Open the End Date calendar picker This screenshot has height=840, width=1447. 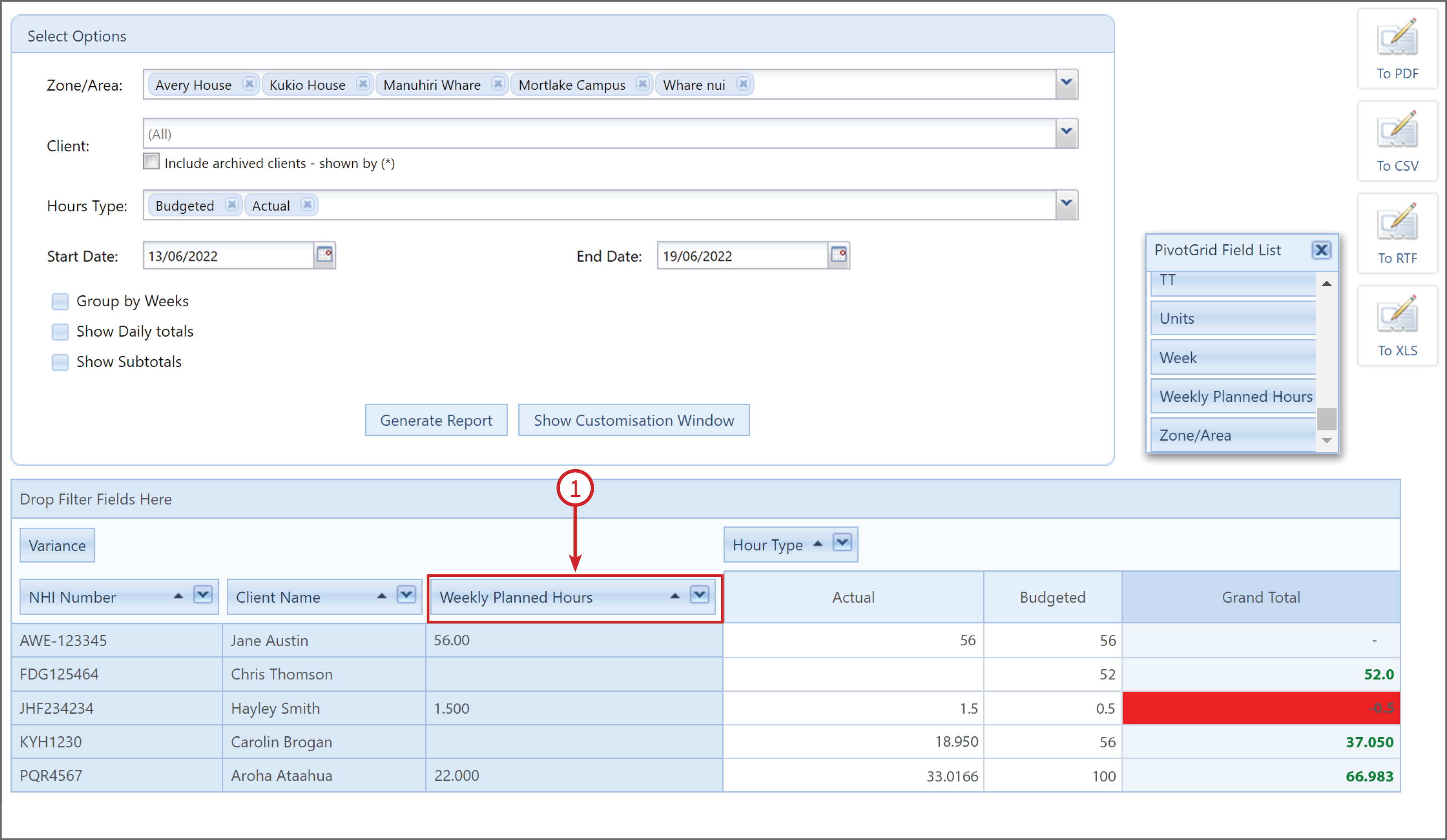pos(839,255)
